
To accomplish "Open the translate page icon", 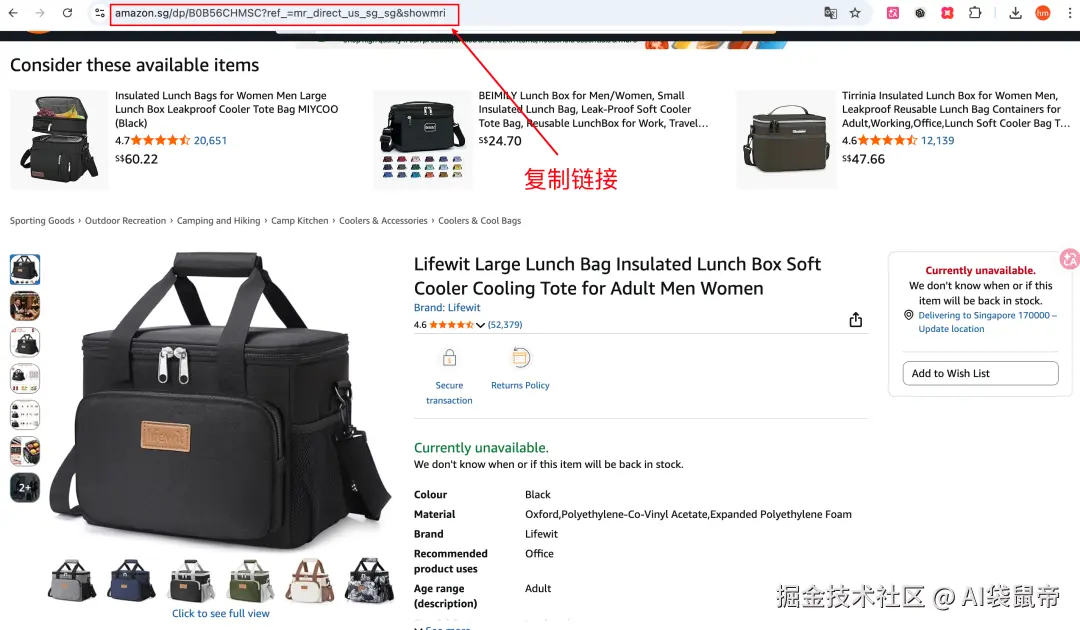I will pyautogui.click(x=831, y=13).
